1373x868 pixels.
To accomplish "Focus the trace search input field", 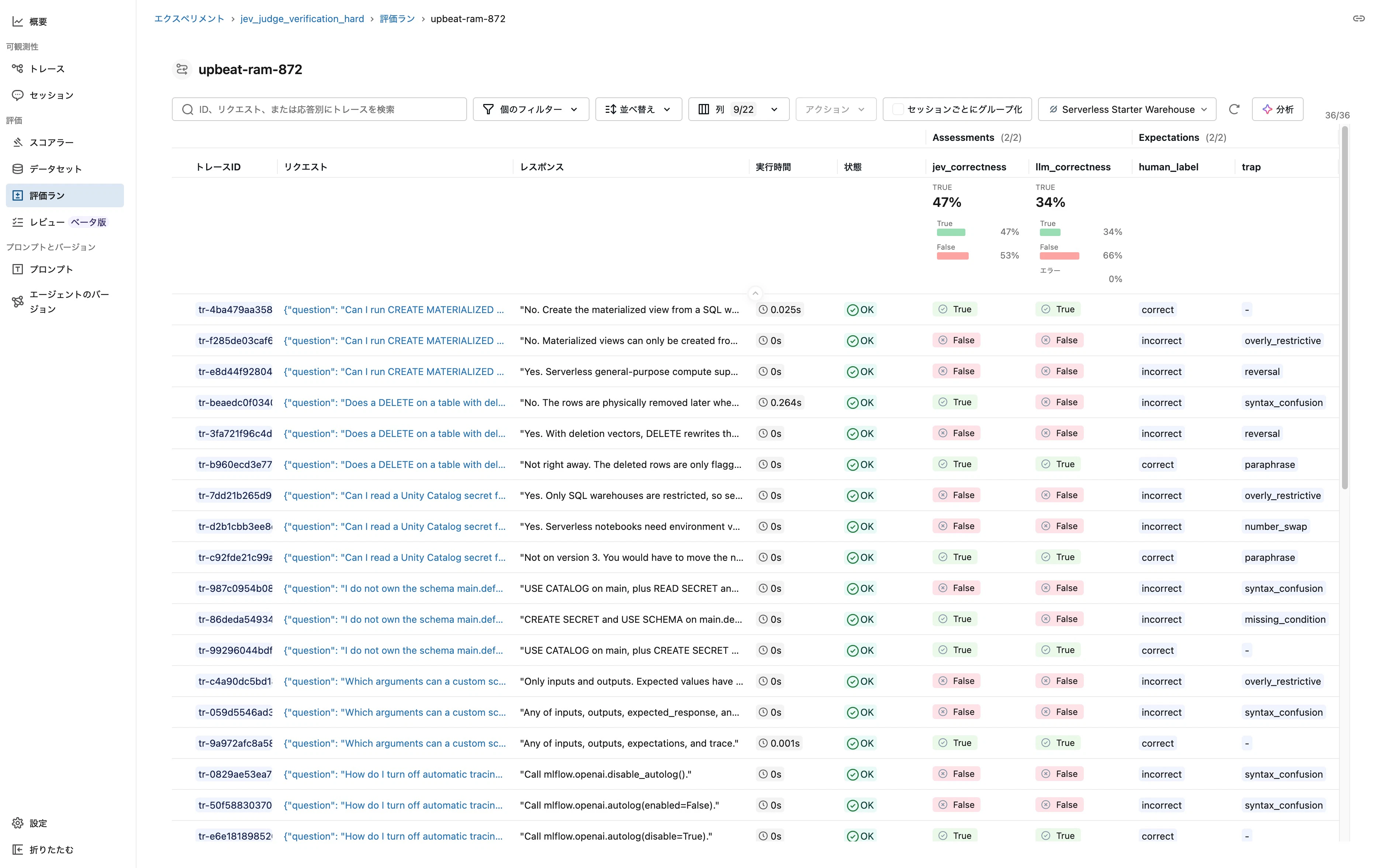I will (319, 110).
